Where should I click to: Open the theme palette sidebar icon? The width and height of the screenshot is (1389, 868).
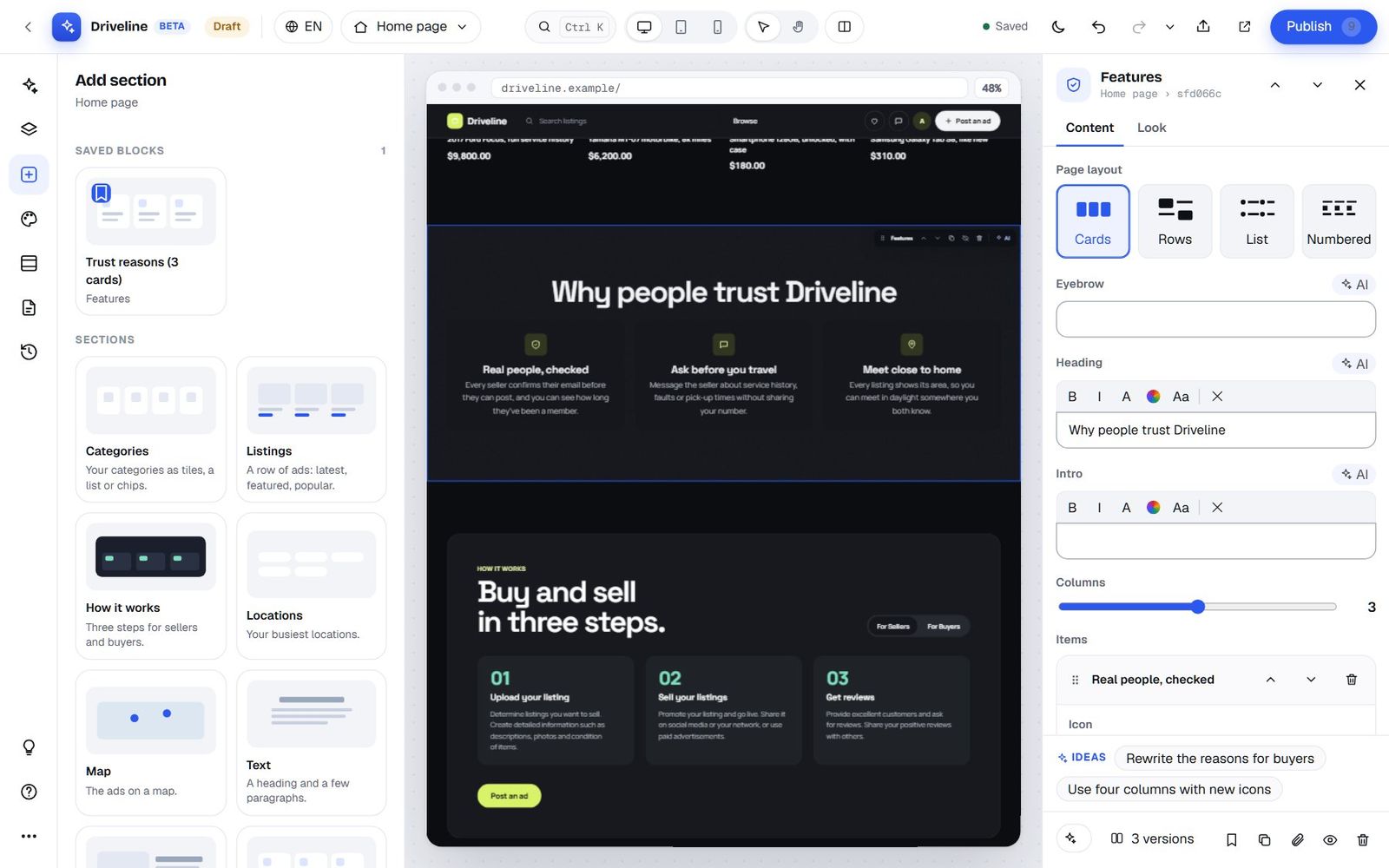click(29, 219)
